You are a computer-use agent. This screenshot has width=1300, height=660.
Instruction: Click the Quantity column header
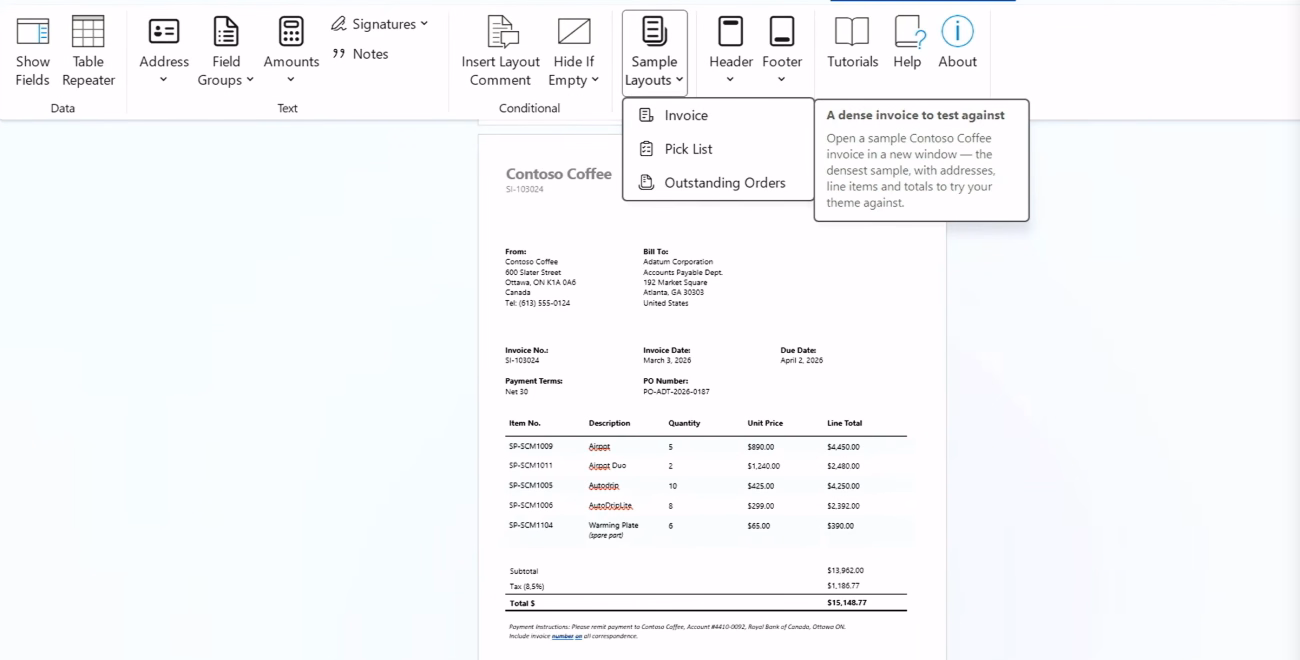684,423
